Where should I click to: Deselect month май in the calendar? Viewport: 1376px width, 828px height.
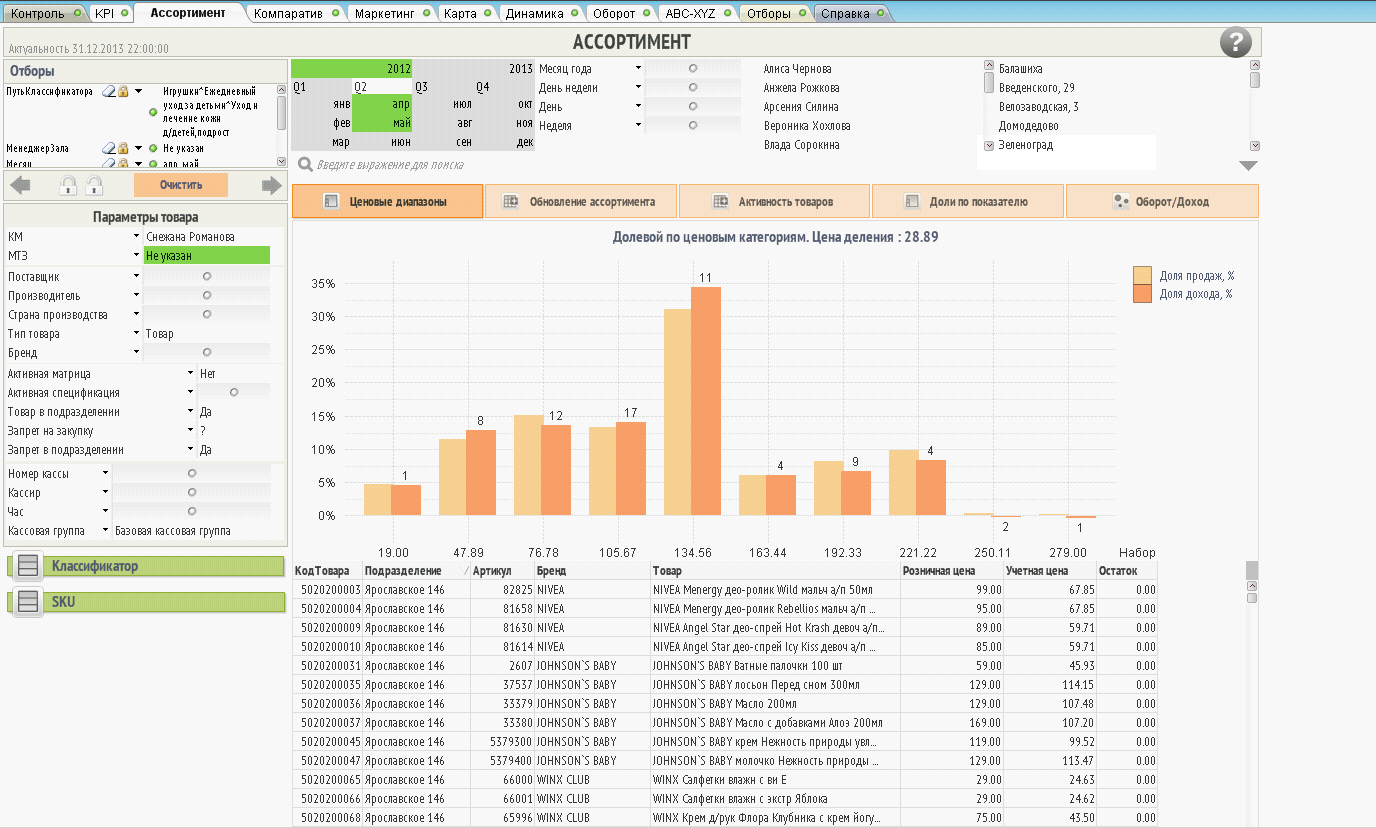tap(382, 123)
